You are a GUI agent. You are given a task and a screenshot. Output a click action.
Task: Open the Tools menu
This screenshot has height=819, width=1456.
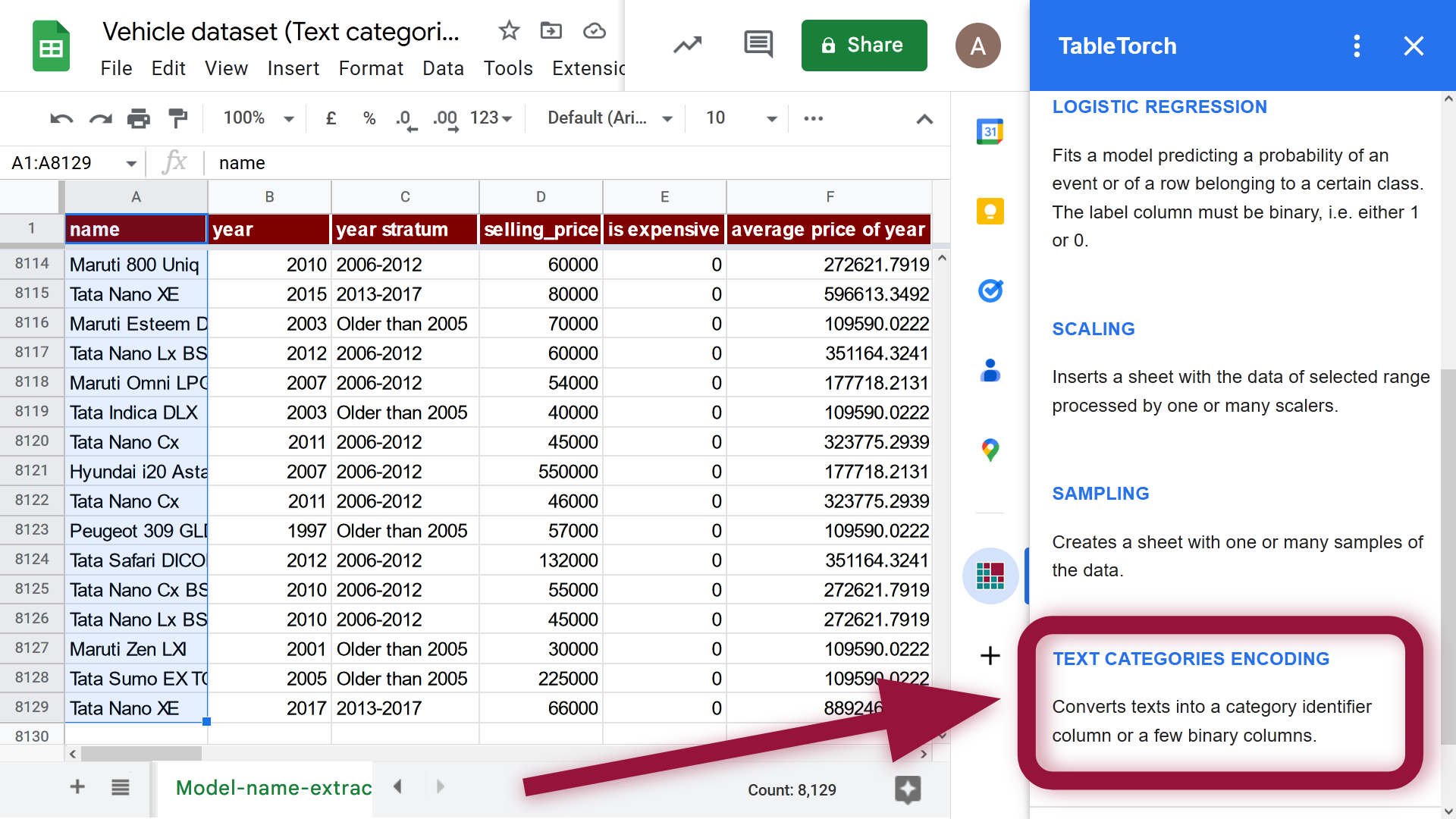(508, 69)
